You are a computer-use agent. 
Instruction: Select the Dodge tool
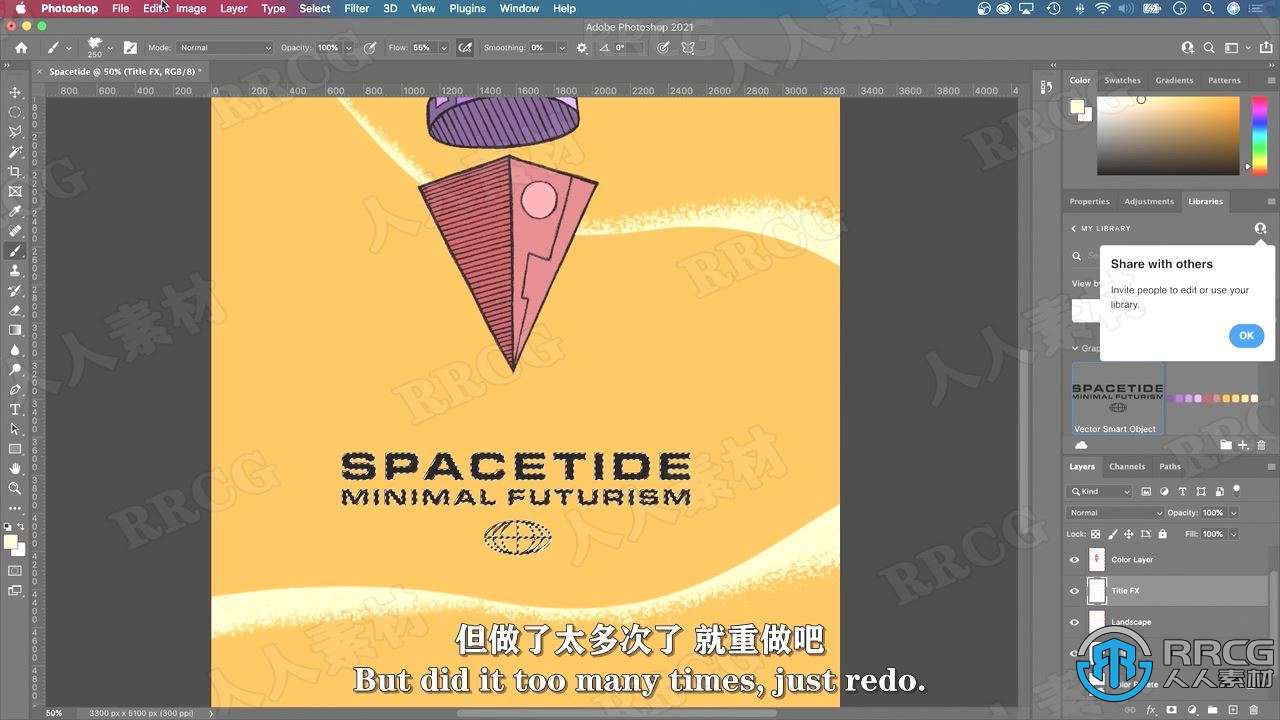[15, 369]
